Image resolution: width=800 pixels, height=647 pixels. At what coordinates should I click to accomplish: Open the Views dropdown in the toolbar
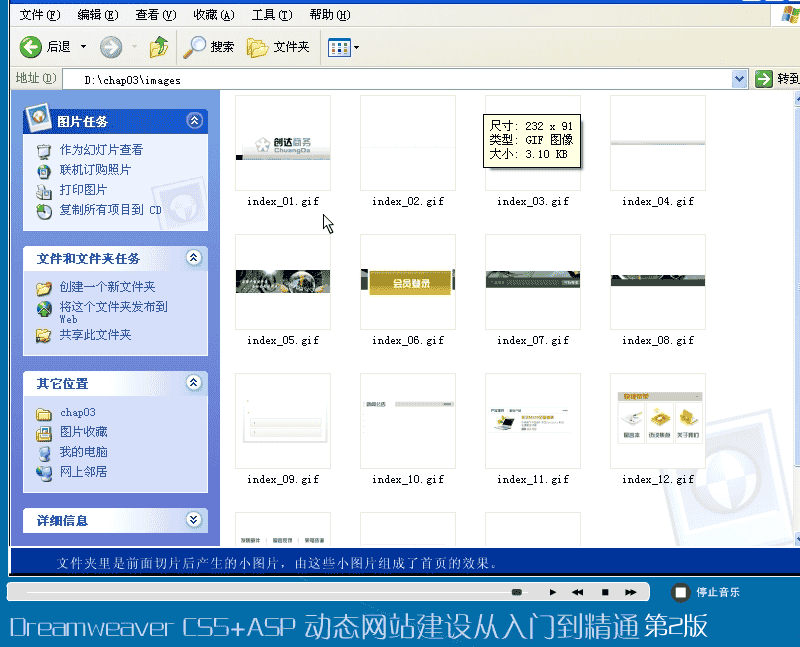(344, 47)
